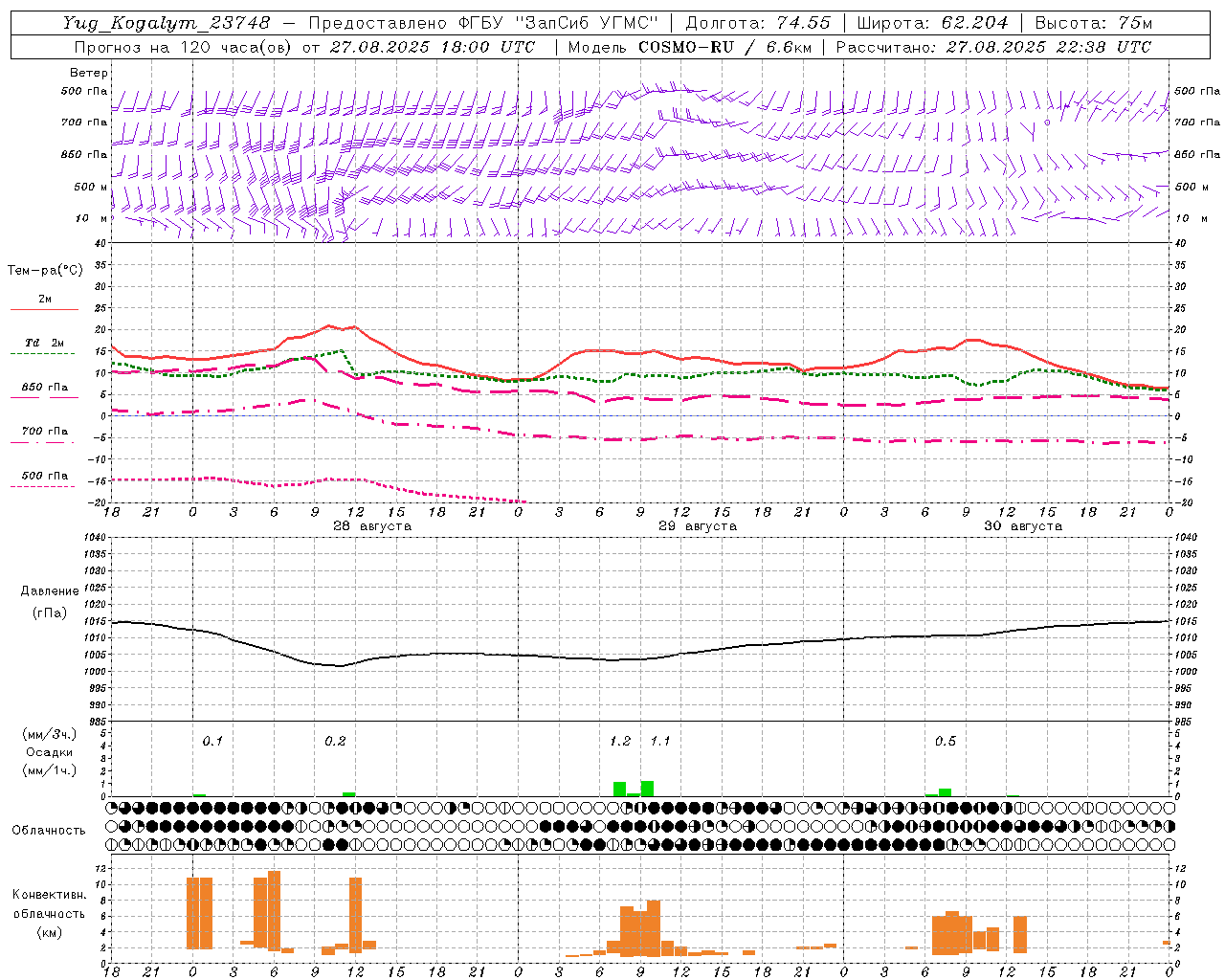Click the Долгота: 74.55 header value
Viewport: 1225px width, 980px height.
point(758,23)
